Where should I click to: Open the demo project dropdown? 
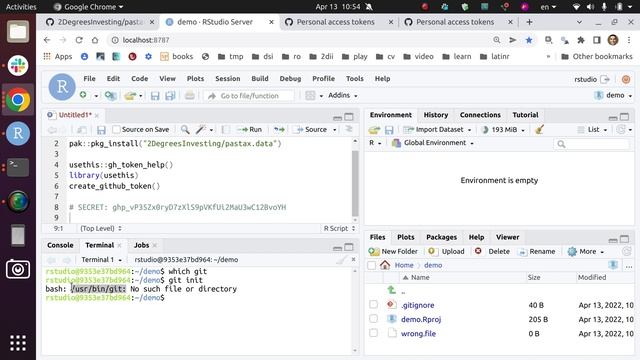(613, 95)
